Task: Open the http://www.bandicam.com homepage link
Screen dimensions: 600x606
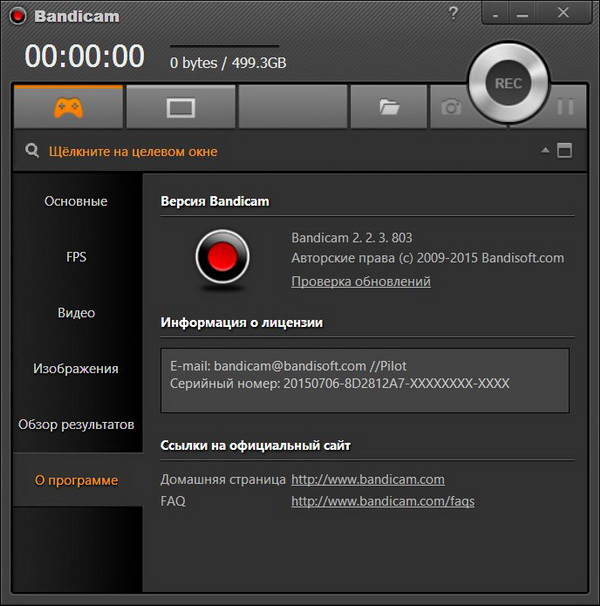Action: pyautogui.click(x=367, y=479)
